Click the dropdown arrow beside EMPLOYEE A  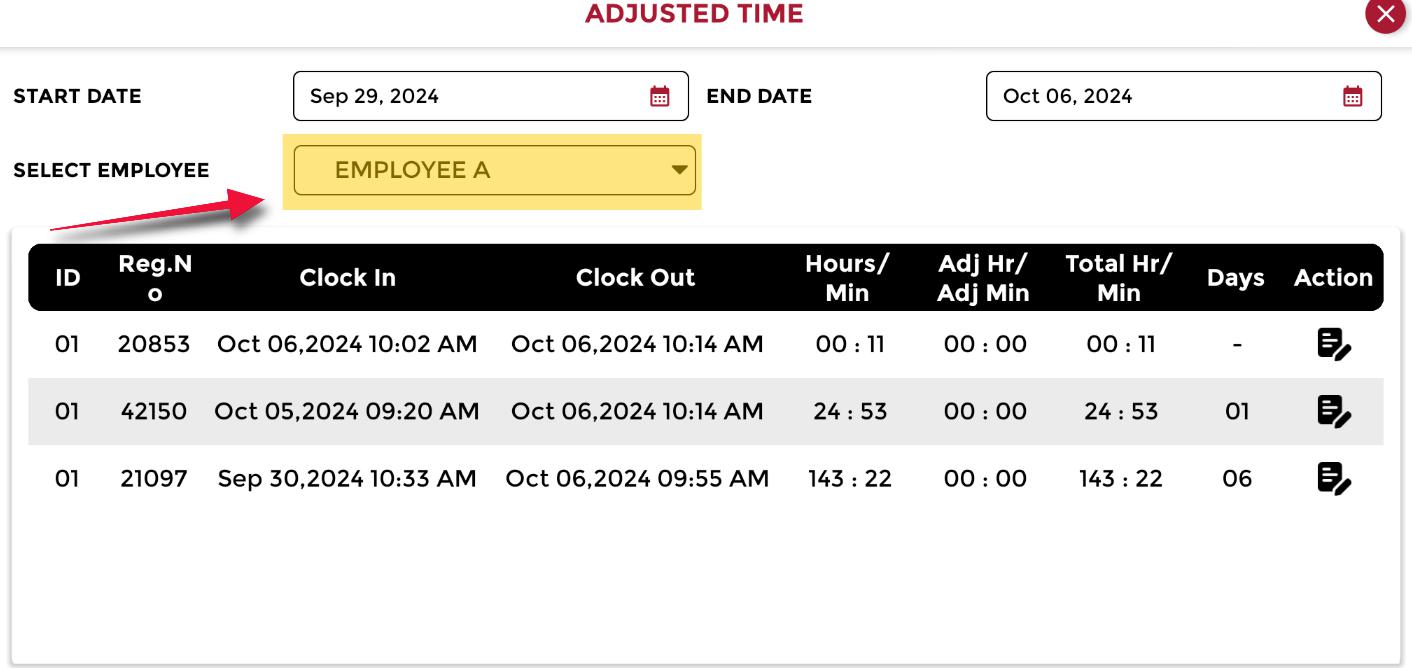pos(678,170)
